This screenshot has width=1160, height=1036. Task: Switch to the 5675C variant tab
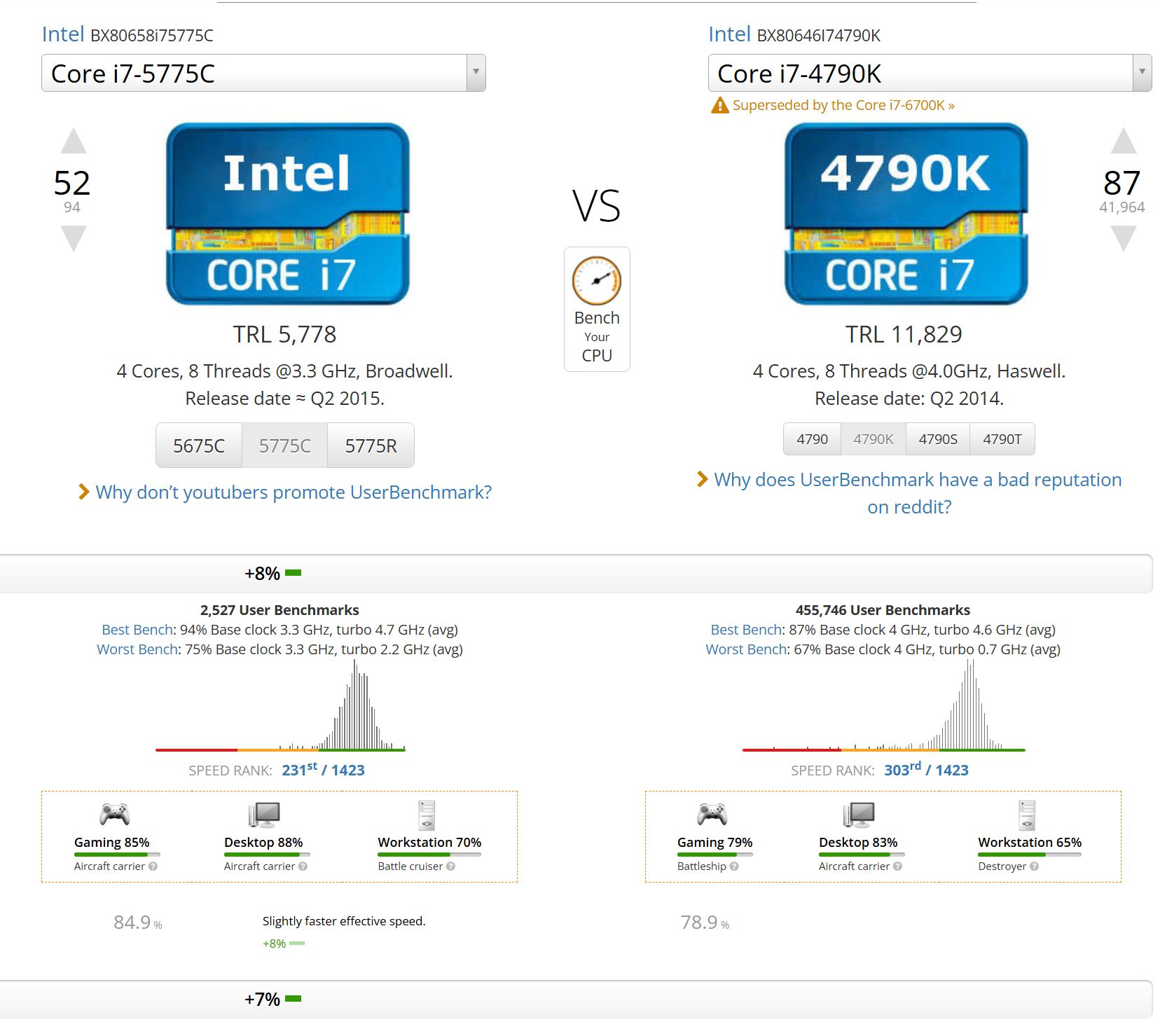199,446
